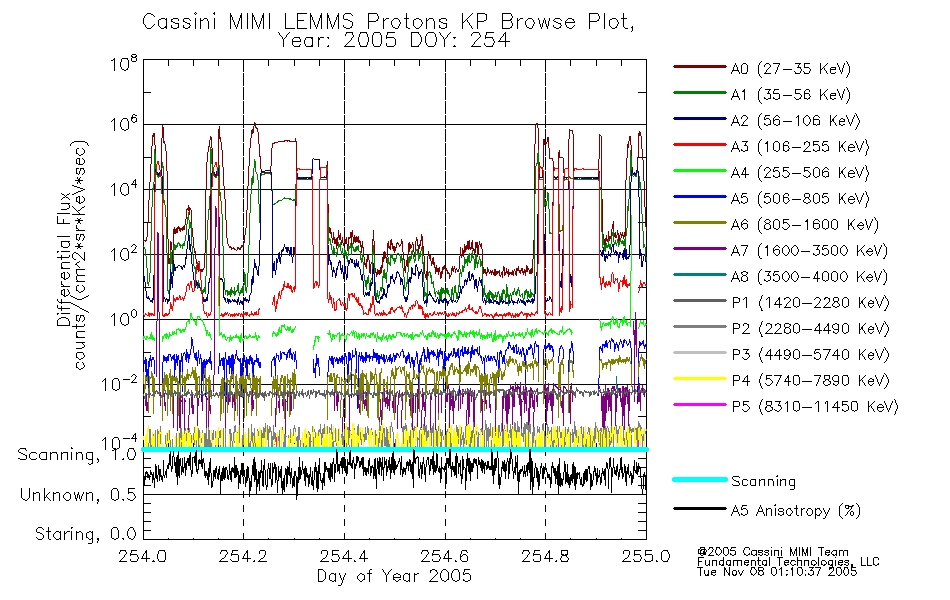This screenshot has width=950, height=600.
Task: Click the A4 (255-506 KeV) legend label
Action: tap(800, 173)
